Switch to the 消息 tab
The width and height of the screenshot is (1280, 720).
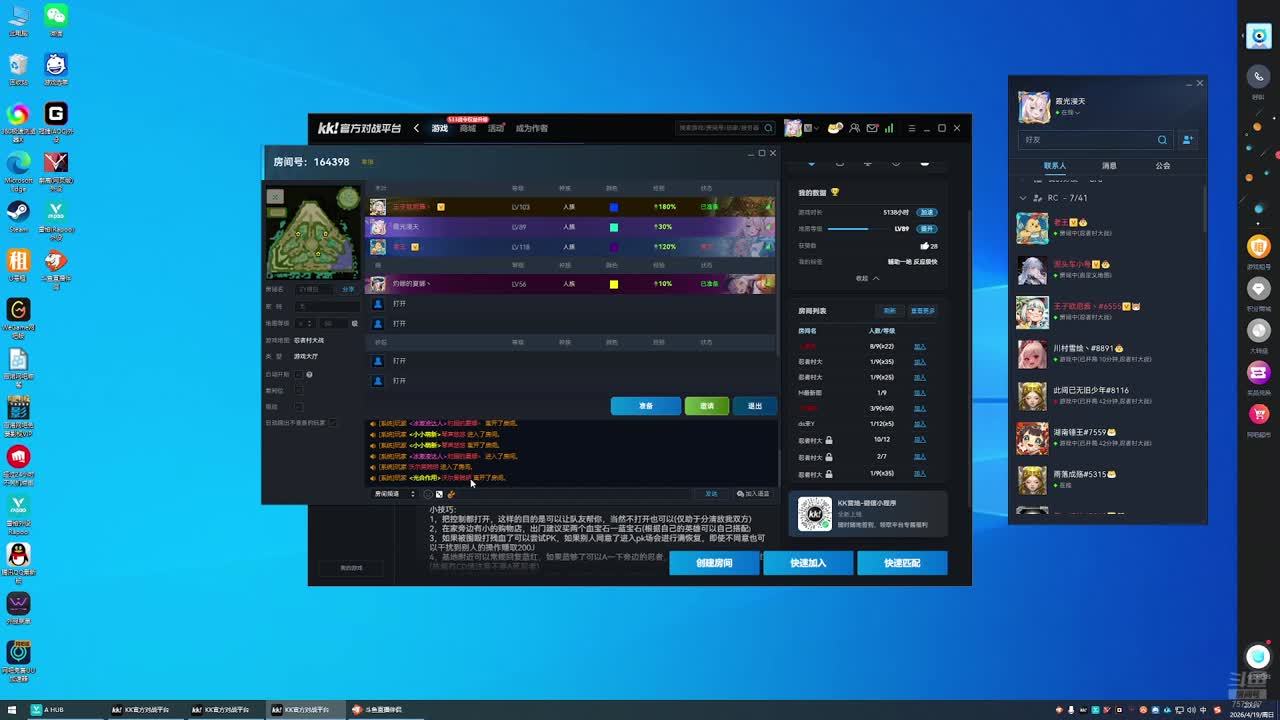1109,166
